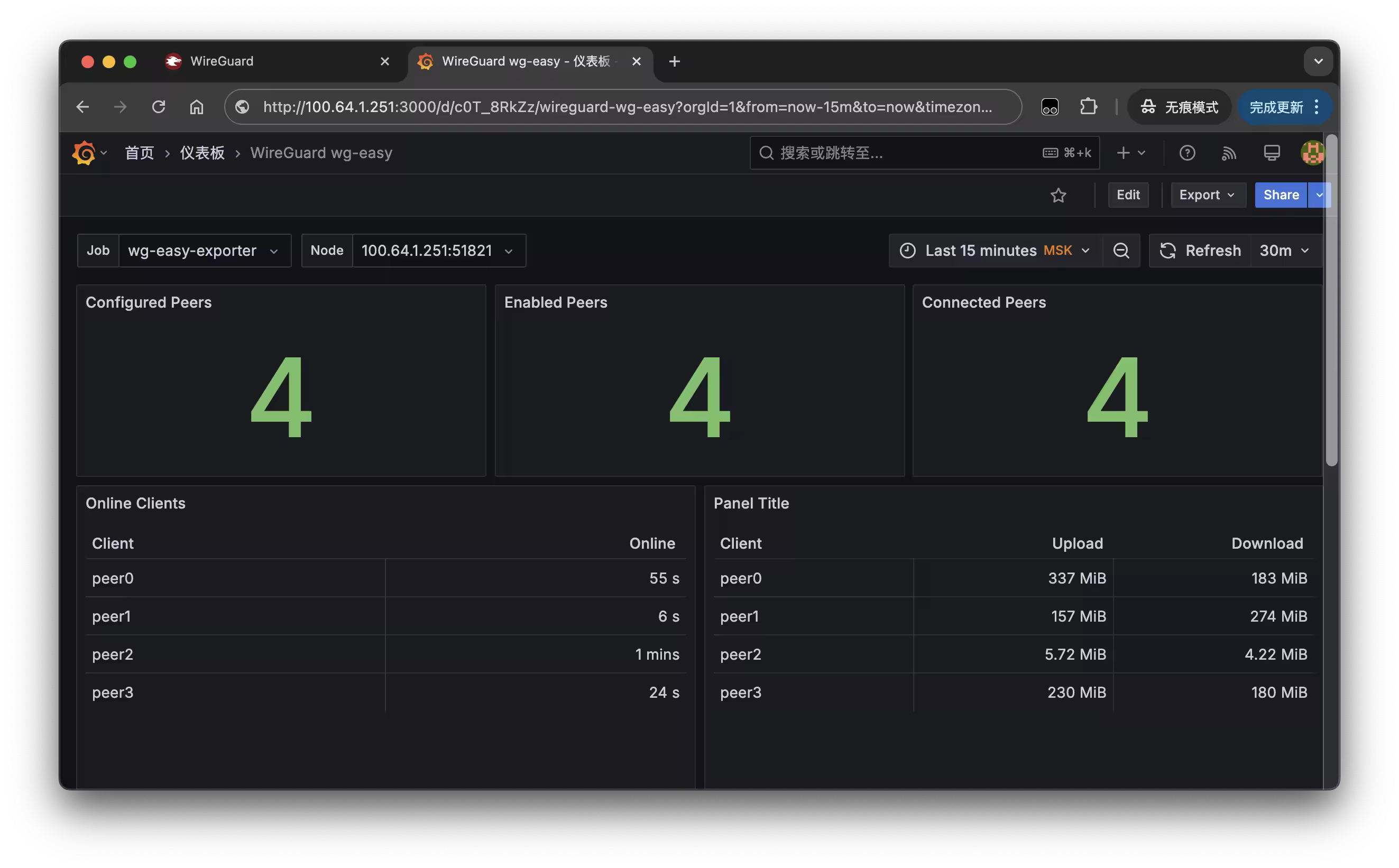This screenshot has height=868, width=1399.
Task: Click the reader-mode glasses extension icon
Action: coord(1050,107)
